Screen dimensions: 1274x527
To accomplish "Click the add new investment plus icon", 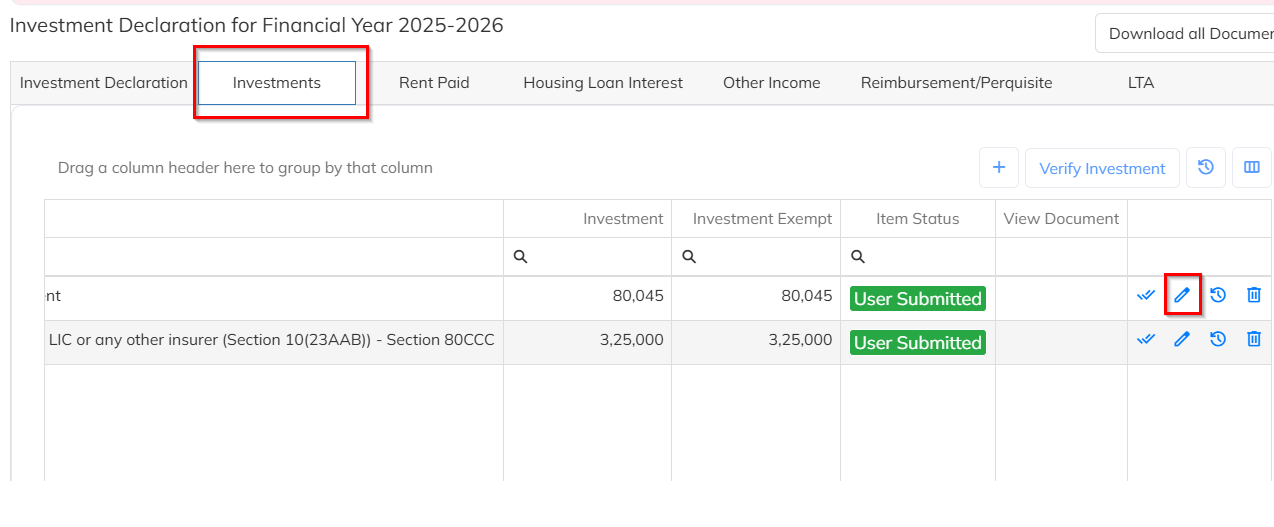I will point(998,168).
